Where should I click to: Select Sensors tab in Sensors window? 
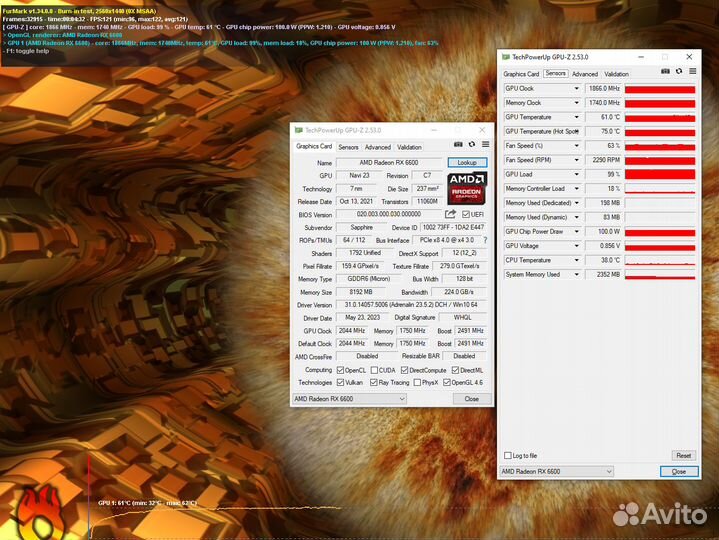coord(556,73)
